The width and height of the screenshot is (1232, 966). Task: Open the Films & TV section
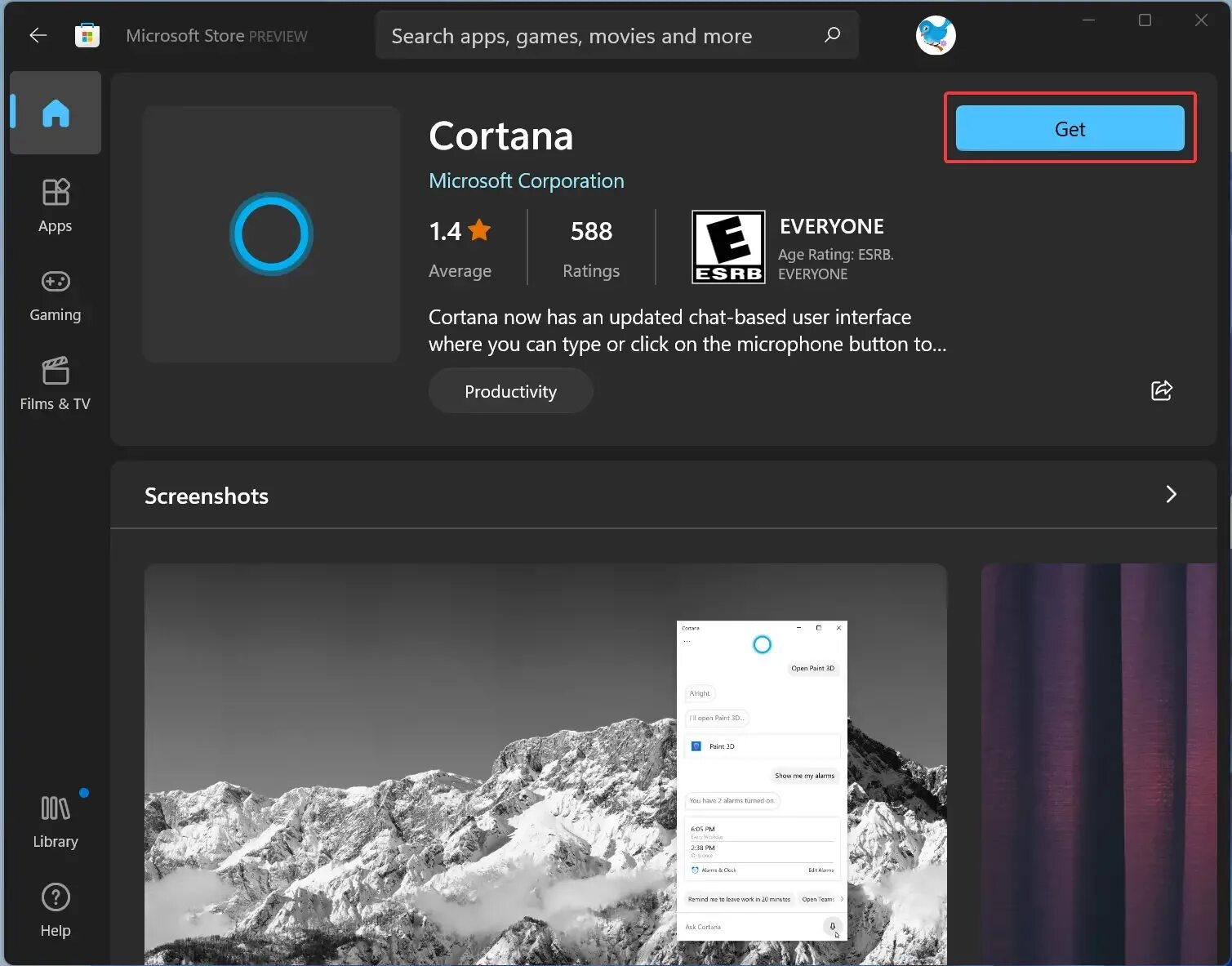point(56,385)
